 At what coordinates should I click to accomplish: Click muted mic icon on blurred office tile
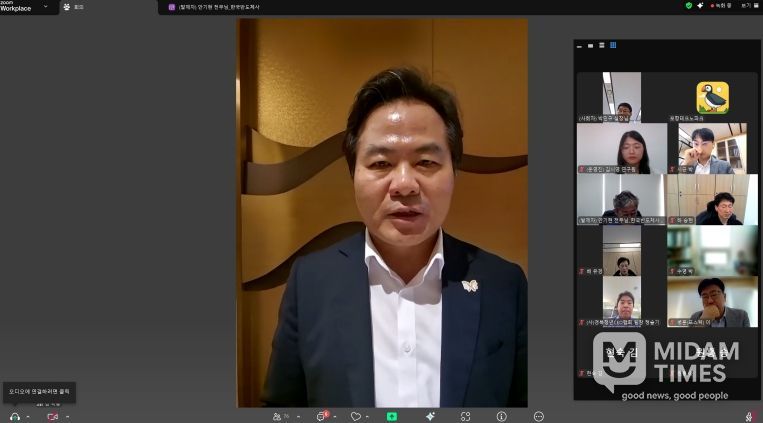pos(672,271)
